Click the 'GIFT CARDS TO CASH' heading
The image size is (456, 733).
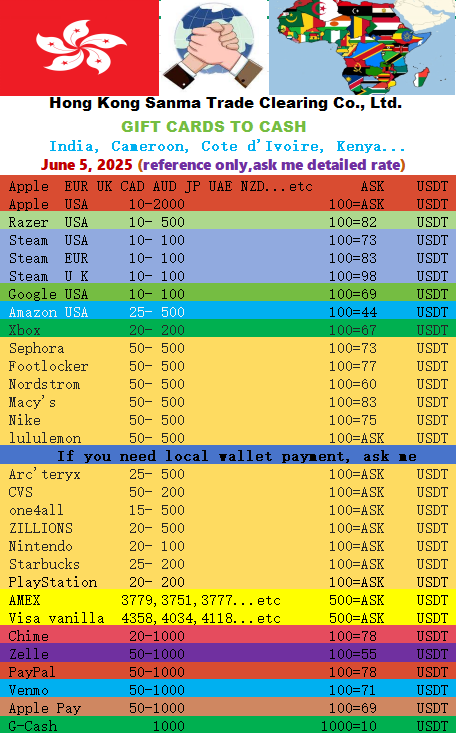[214, 126]
